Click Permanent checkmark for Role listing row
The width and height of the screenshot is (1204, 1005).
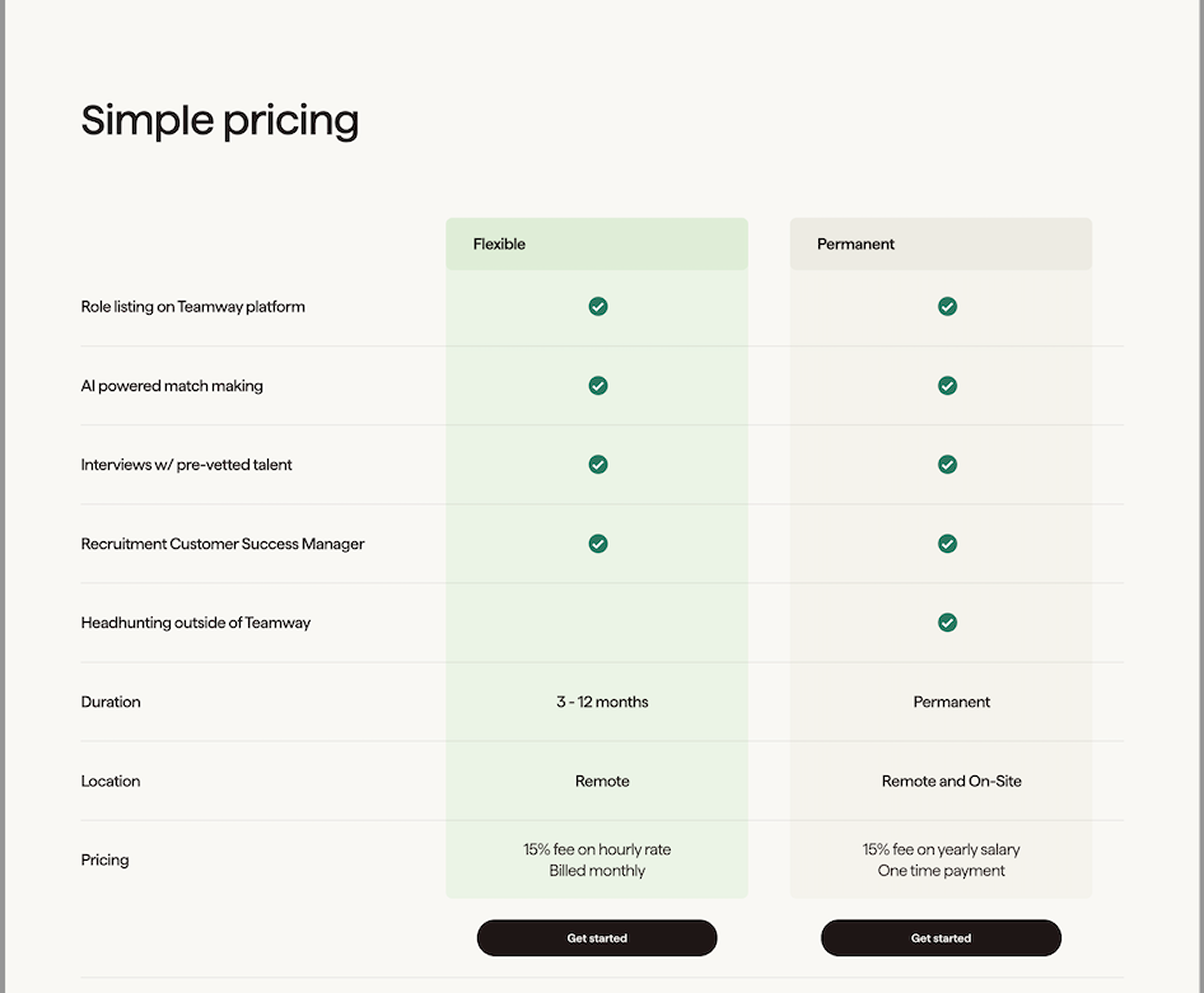(947, 307)
